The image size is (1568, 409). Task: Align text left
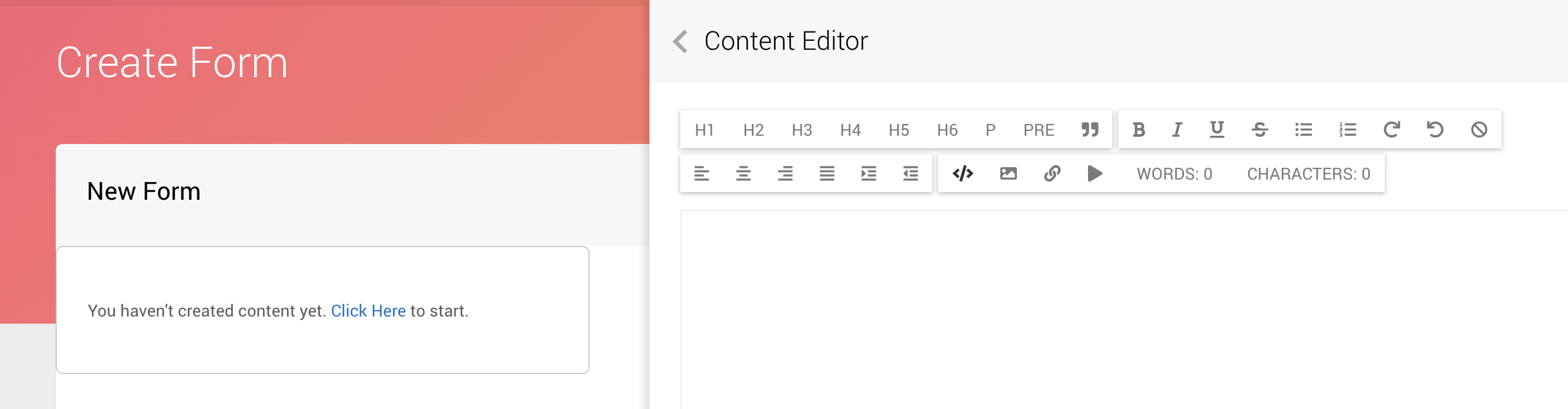coord(701,174)
